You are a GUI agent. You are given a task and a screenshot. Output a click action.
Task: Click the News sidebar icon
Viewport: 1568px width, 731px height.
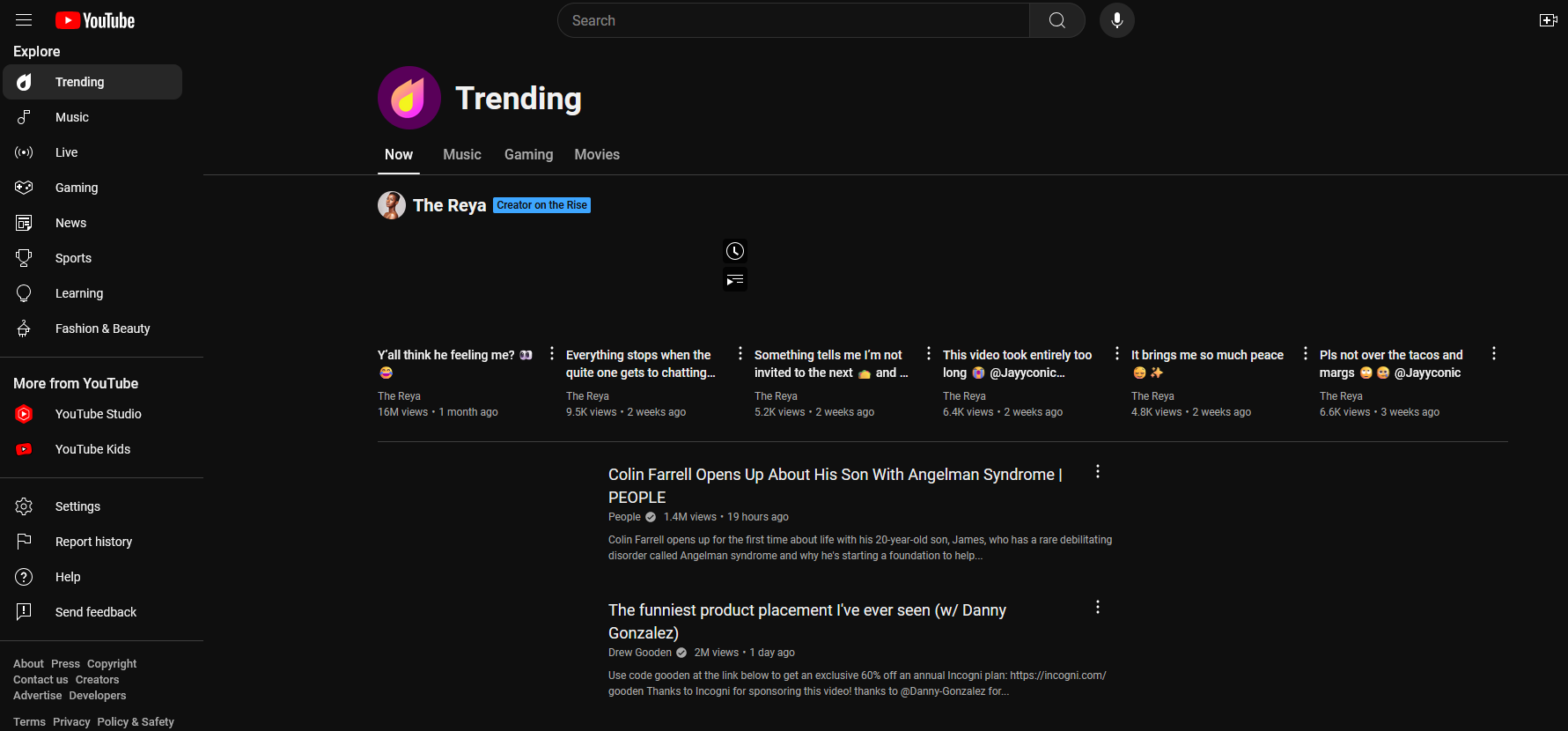click(25, 223)
